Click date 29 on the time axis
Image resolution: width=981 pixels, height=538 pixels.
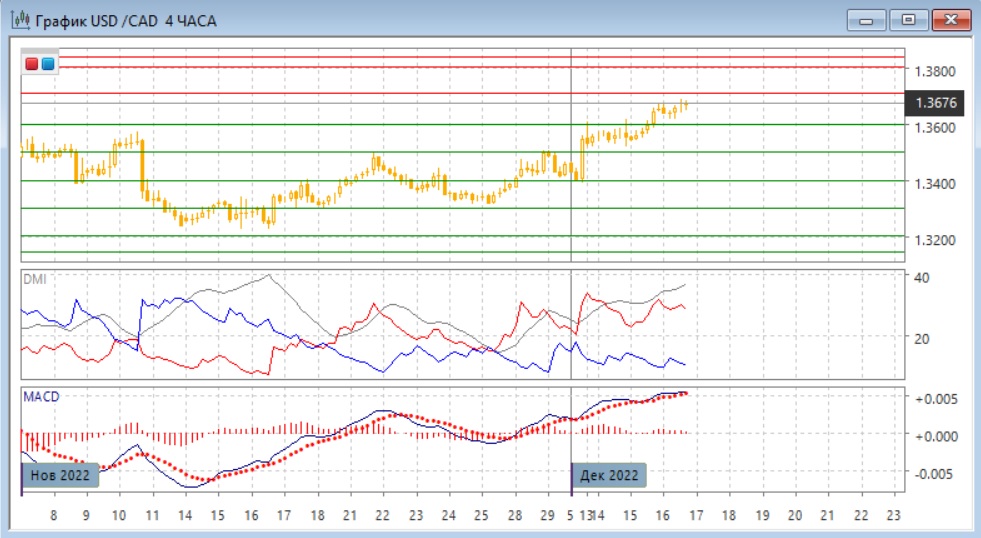(x=547, y=515)
